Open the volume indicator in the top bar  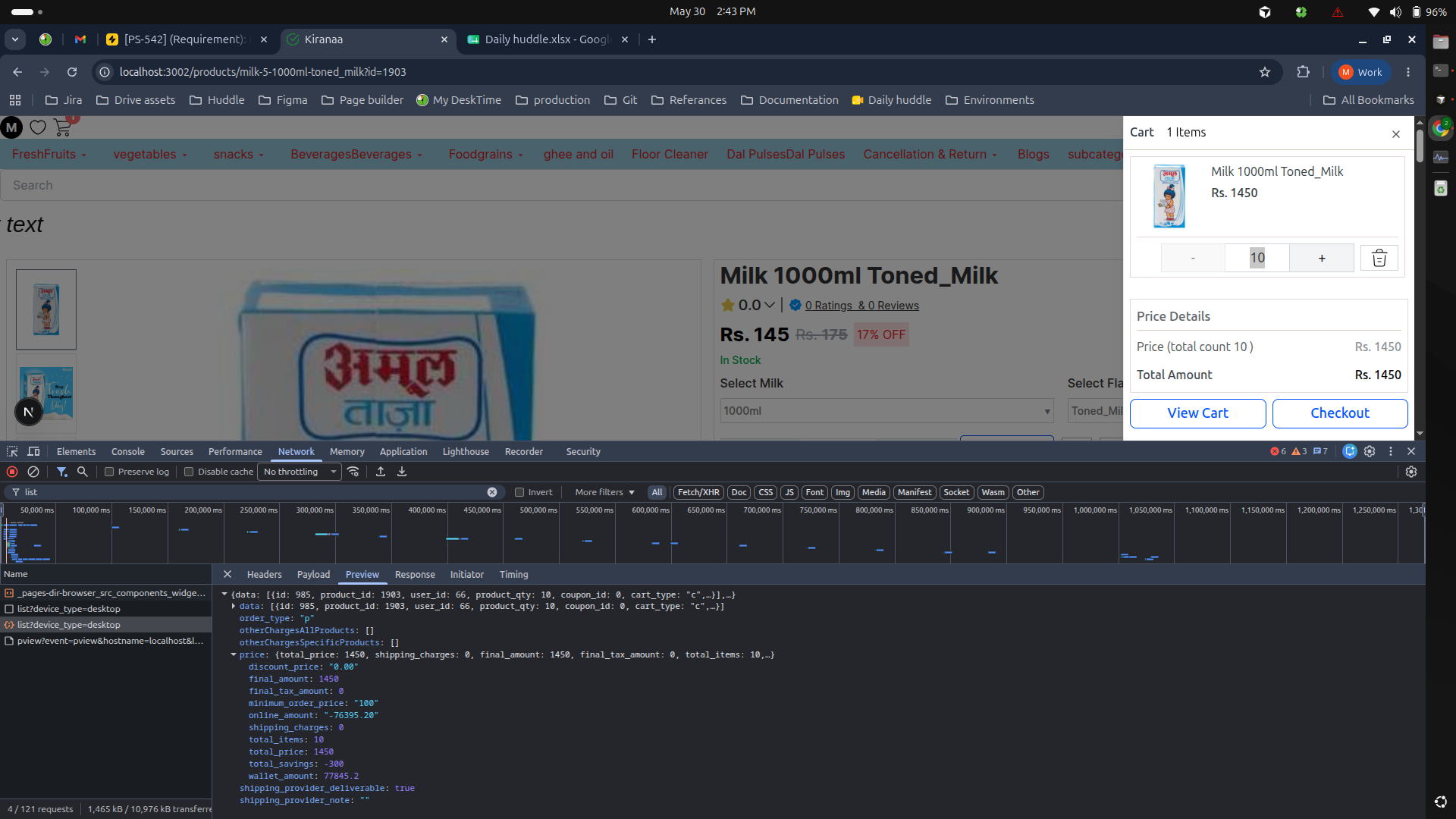point(1395,12)
